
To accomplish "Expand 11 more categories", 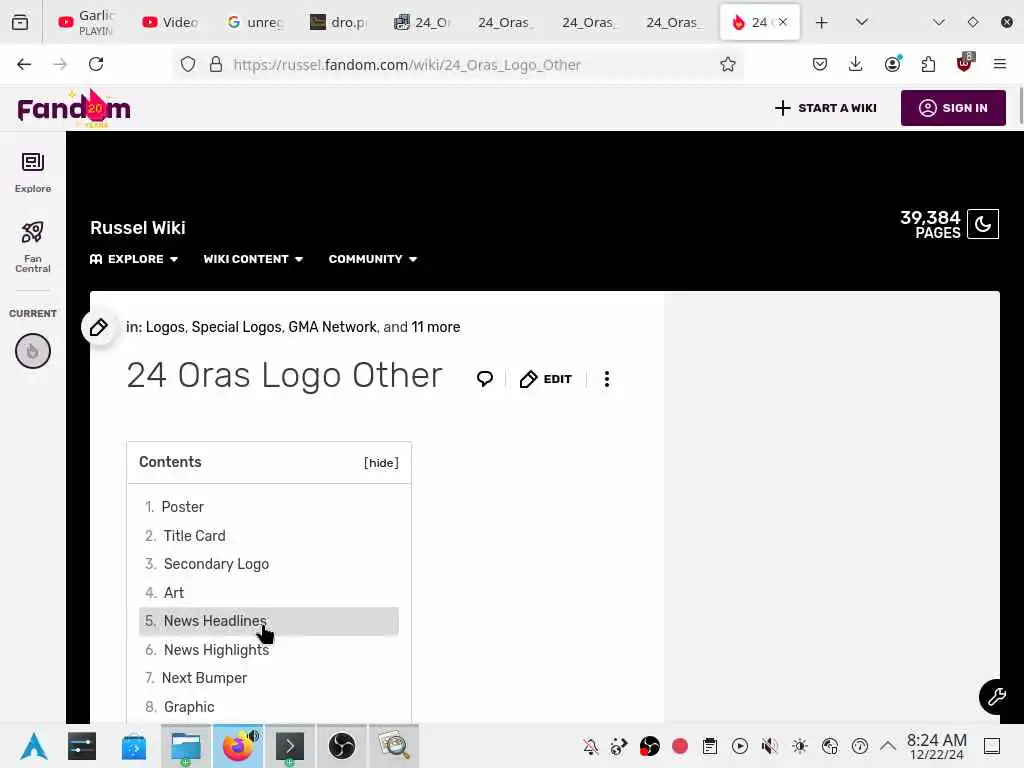I will click(436, 327).
